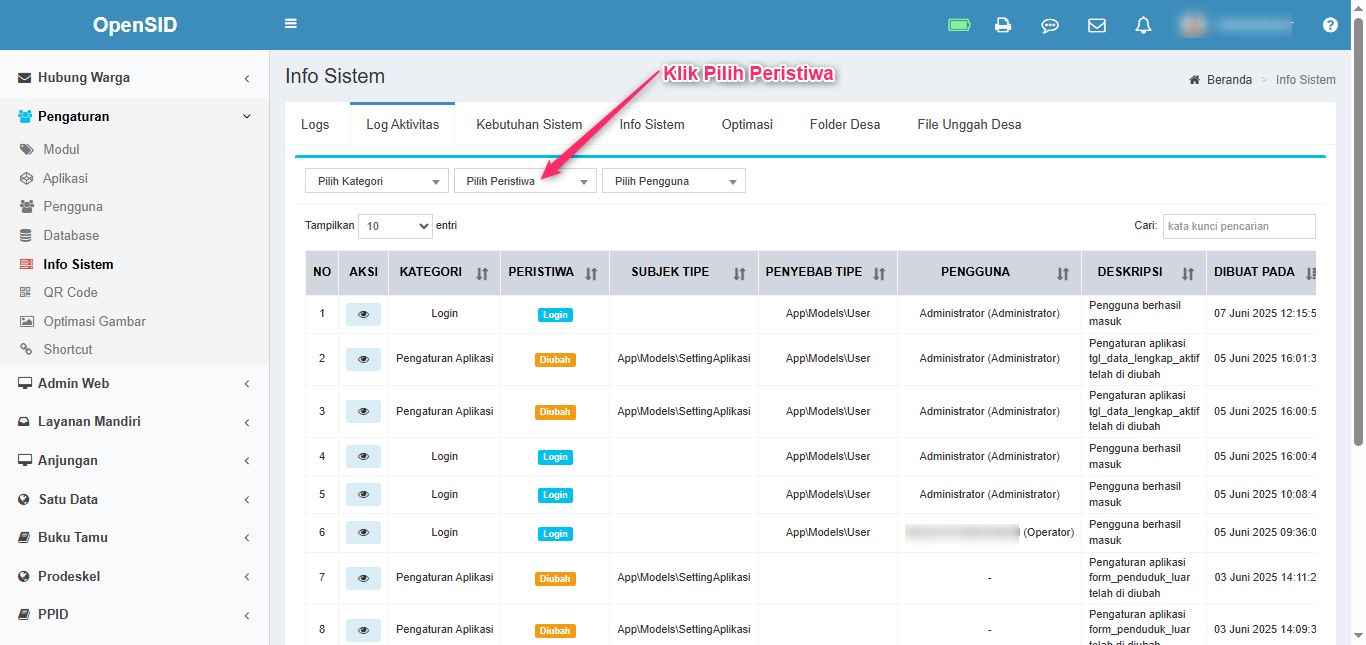
Task: Open the envelope mail icon in header
Action: coord(1097,25)
